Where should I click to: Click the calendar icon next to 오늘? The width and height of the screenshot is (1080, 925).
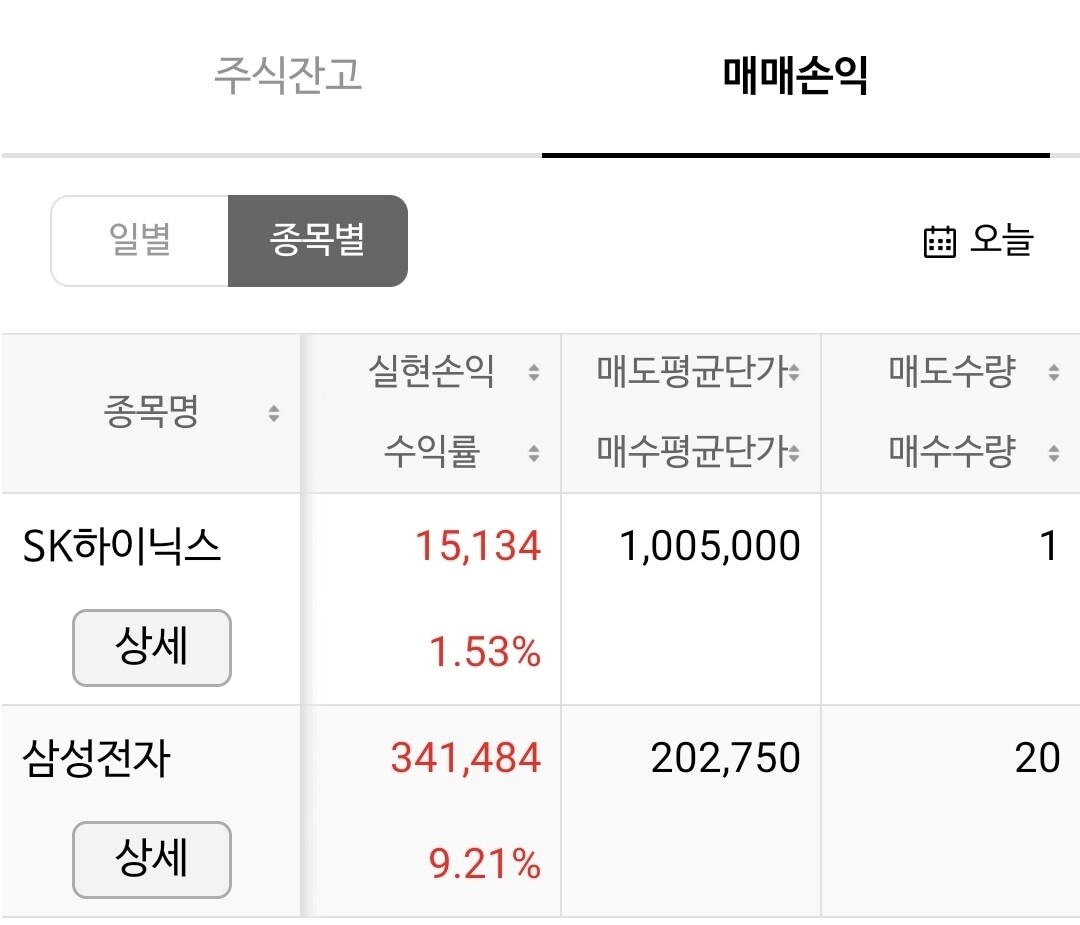point(939,242)
